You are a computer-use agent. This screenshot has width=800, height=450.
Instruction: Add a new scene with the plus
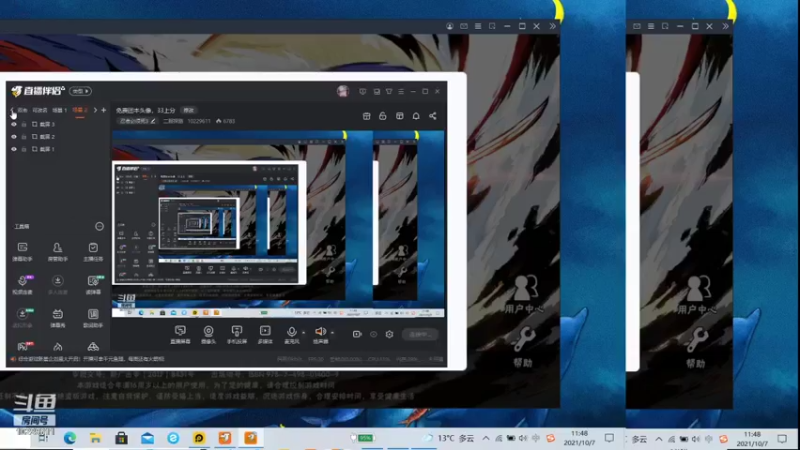104,110
